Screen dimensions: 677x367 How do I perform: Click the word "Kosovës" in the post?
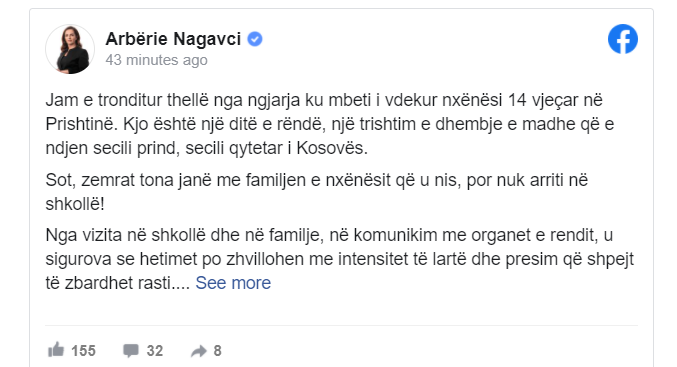(332, 148)
